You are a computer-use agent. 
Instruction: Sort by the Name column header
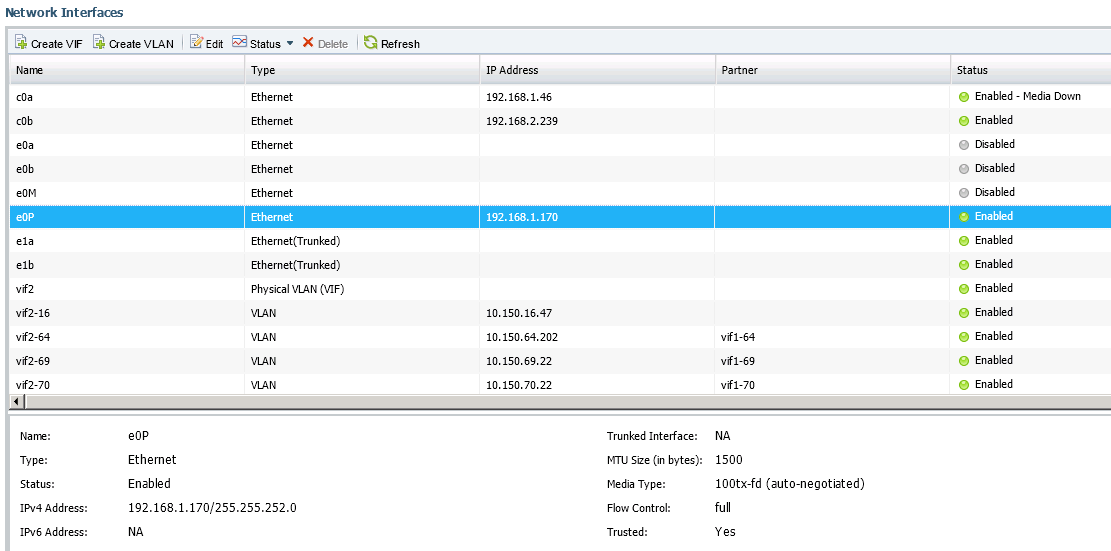point(30,70)
